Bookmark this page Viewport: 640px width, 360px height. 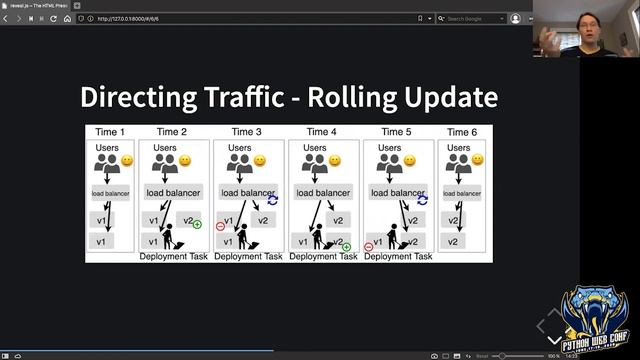[x=420, y=19]
